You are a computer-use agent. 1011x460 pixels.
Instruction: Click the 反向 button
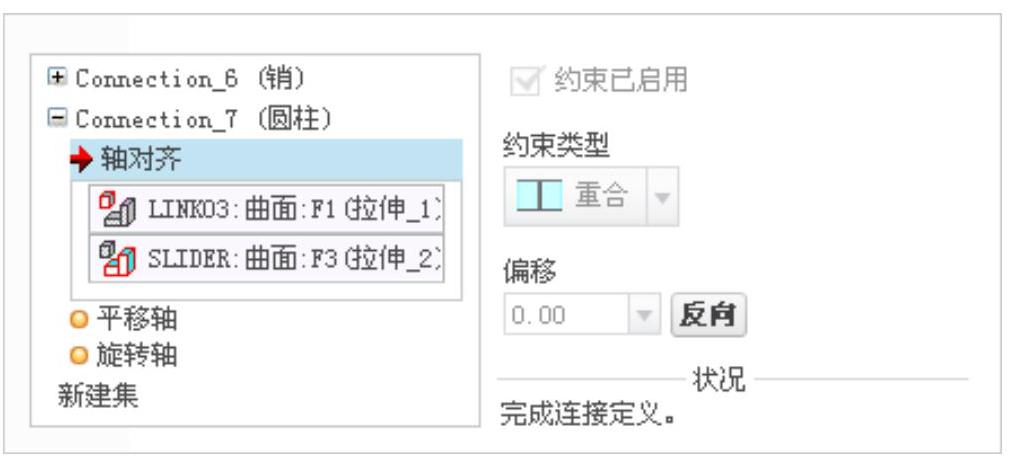(x=708, y=315)
